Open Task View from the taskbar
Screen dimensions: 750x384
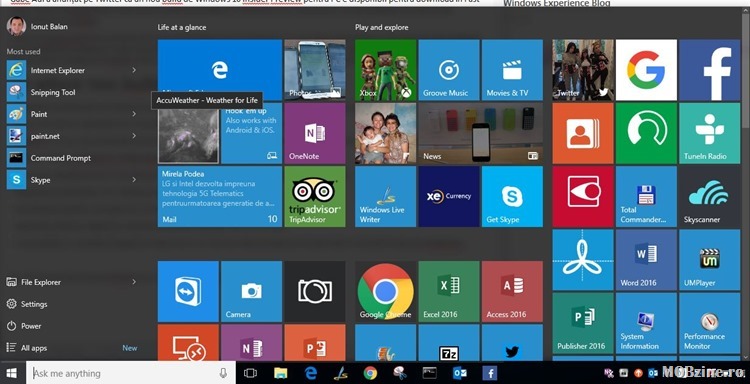click(x=250, y=373)
